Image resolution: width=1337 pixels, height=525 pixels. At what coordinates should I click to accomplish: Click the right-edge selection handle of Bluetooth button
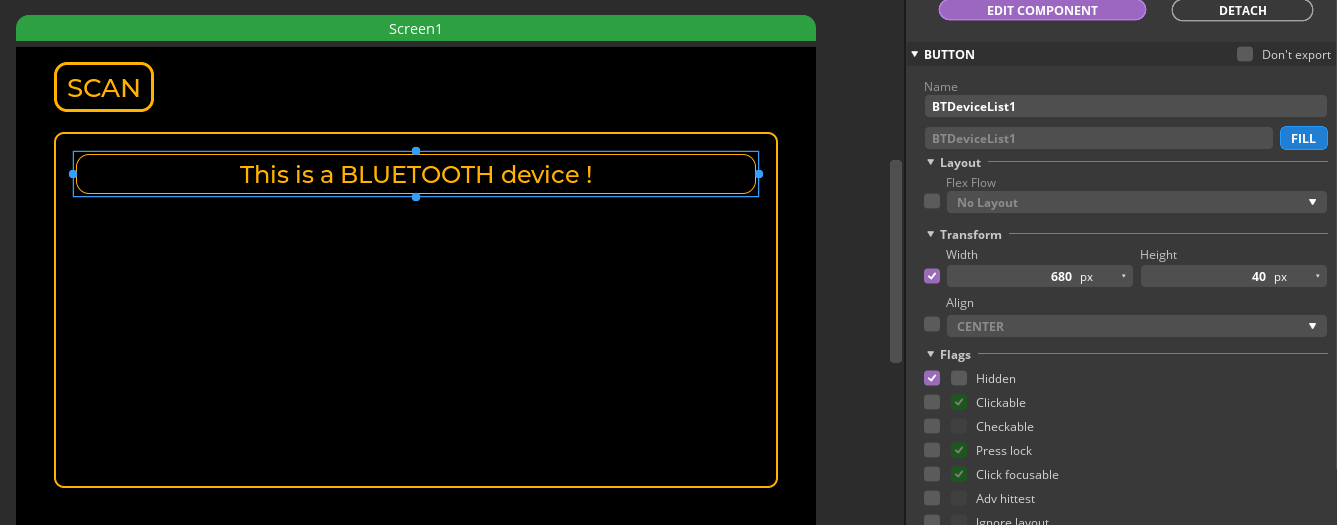pos(759,174)
